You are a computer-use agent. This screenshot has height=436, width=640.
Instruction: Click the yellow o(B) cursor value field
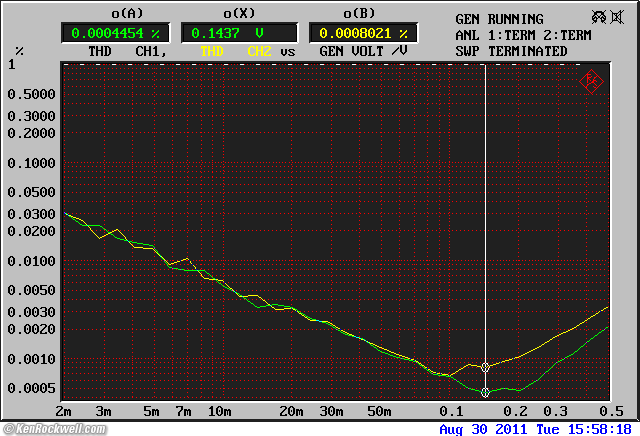[x=363, y=32]
